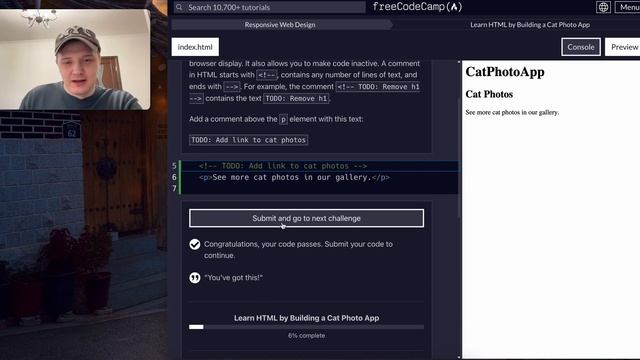Click the search magnifier icon

coord(179,7)
